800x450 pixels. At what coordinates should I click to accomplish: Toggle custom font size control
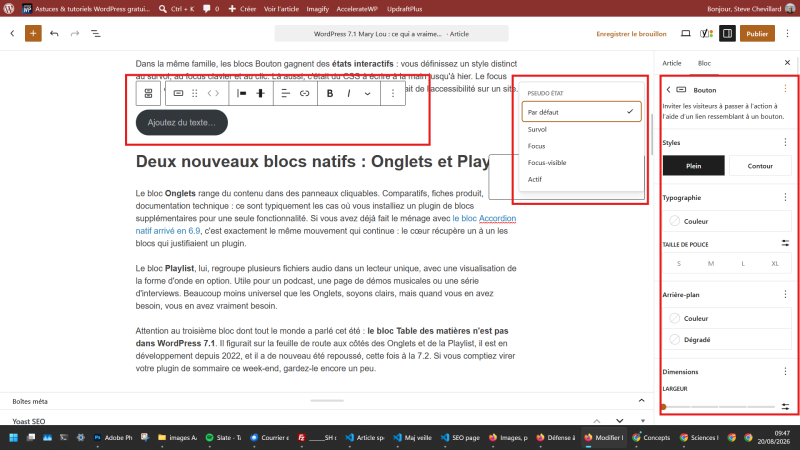(x=785, y=243)
